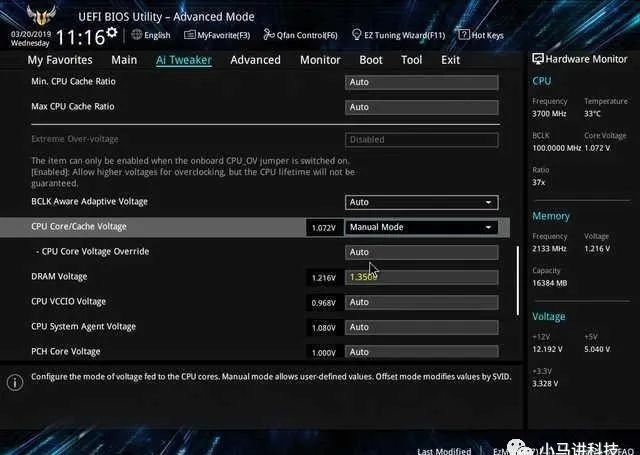This screenshot has height=455, width=640.
Task: Select the Ai Tweaker tab
Action: [184, 60]
